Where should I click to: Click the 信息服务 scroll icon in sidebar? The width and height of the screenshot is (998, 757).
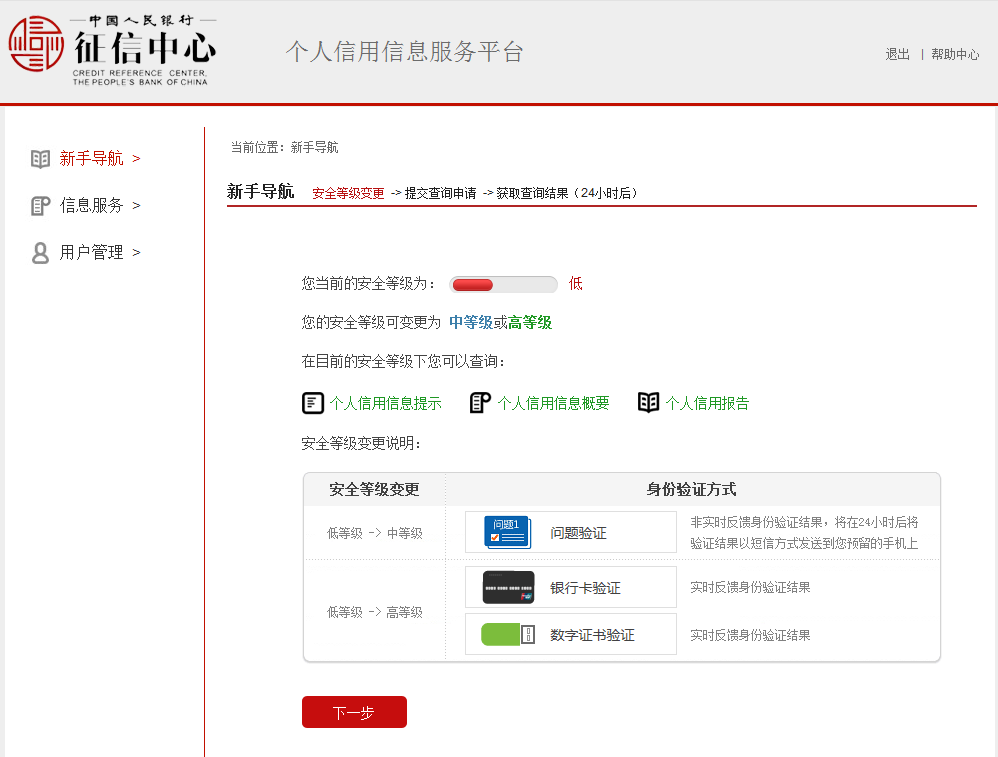40,205
